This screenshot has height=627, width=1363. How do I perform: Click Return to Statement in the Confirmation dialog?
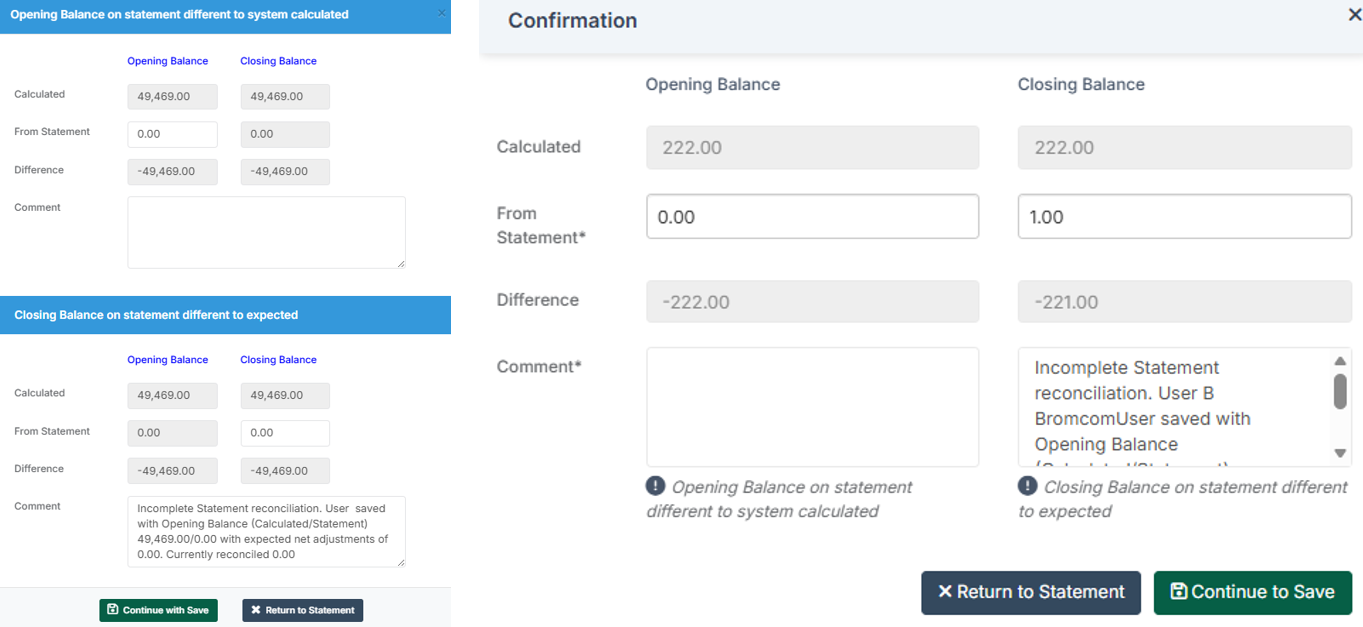tap(1031, 592)
